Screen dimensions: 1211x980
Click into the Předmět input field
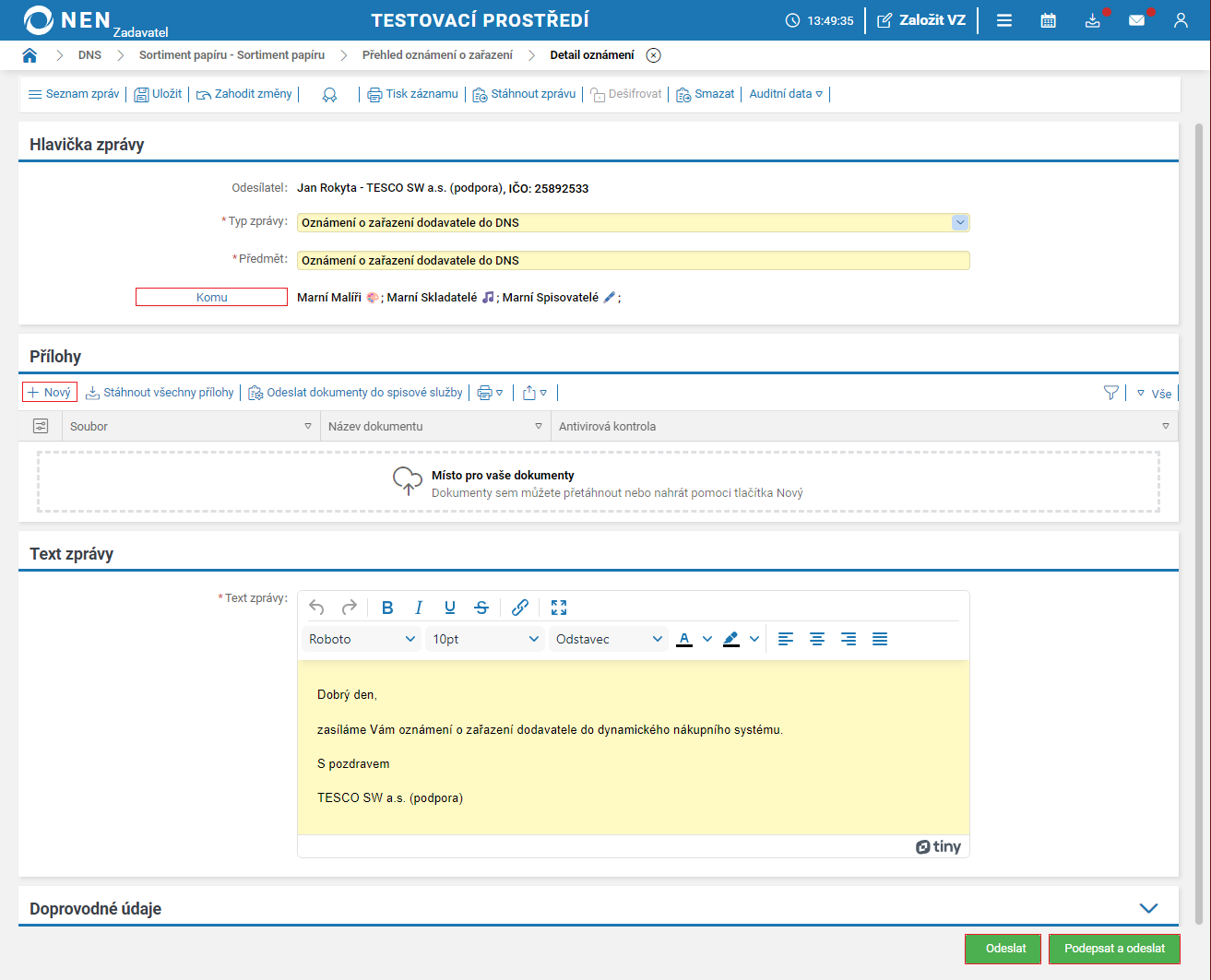point(633,261)
